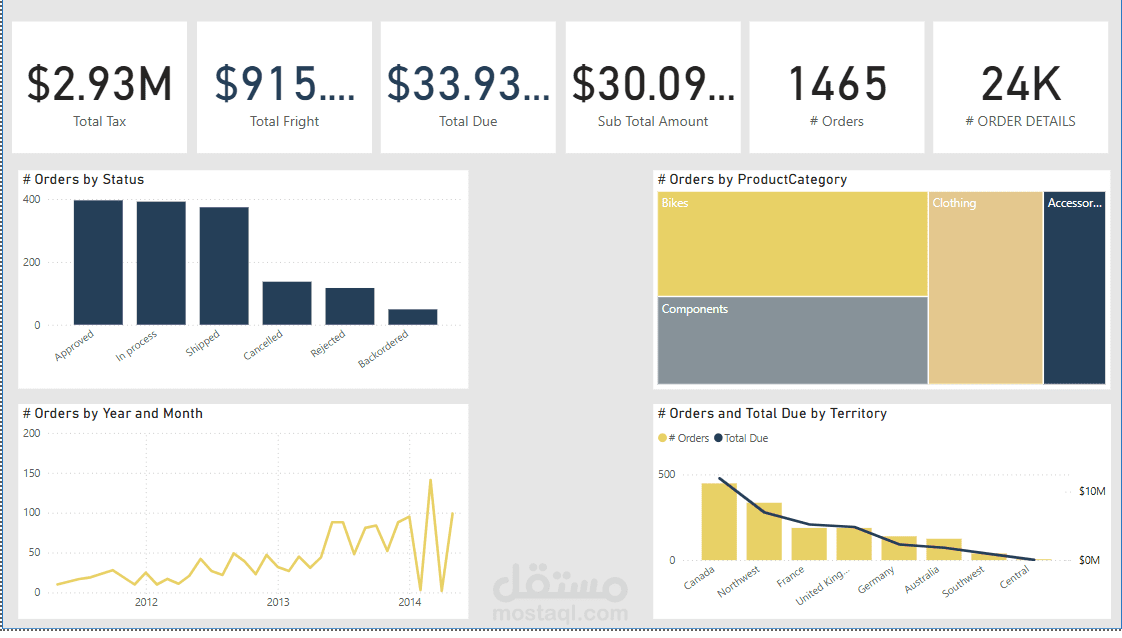Click the Sub Total Amount card

653,87
